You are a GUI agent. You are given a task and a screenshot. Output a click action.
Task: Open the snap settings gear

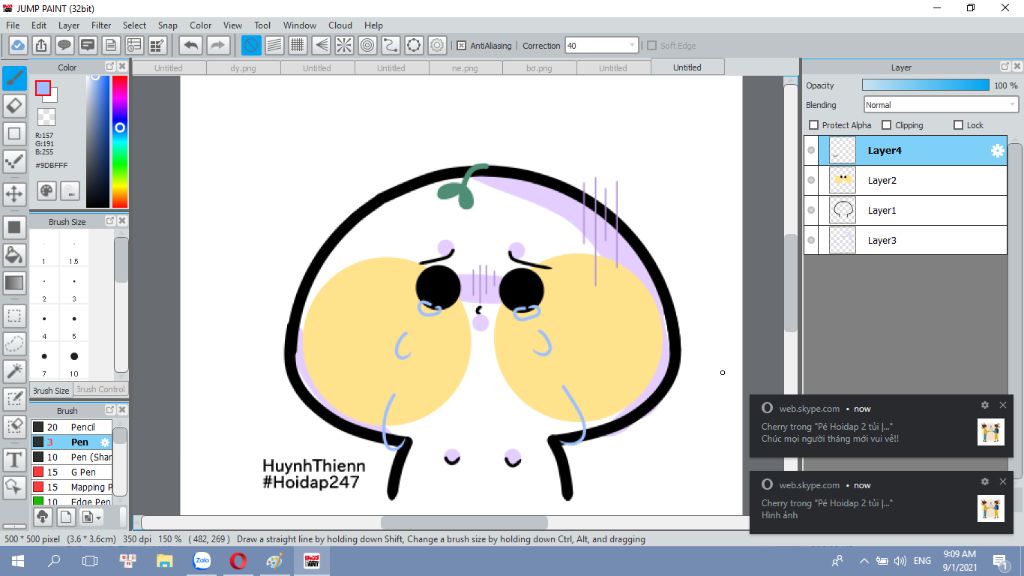click(x=437, y=45)
